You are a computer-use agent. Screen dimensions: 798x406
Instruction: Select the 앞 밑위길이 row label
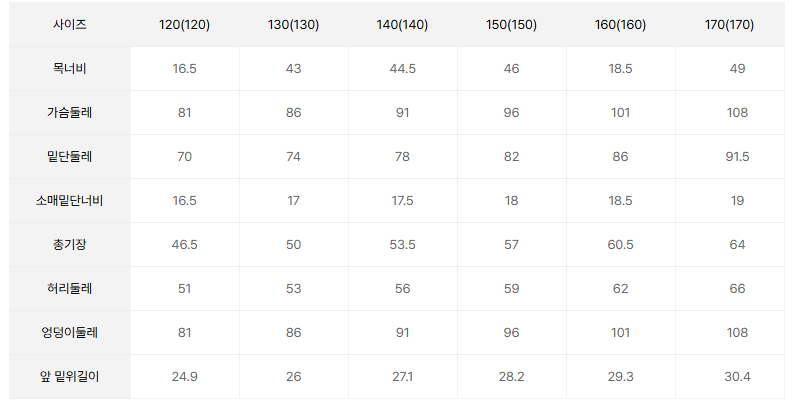point(70,376)
